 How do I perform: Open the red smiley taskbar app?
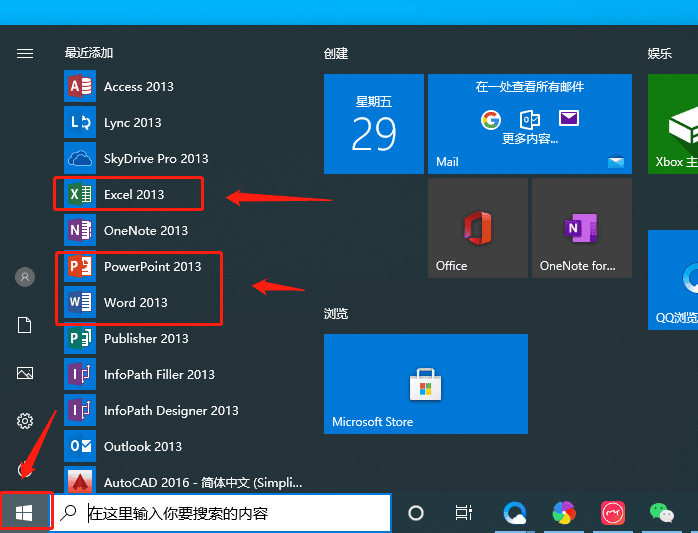point(613,513)
